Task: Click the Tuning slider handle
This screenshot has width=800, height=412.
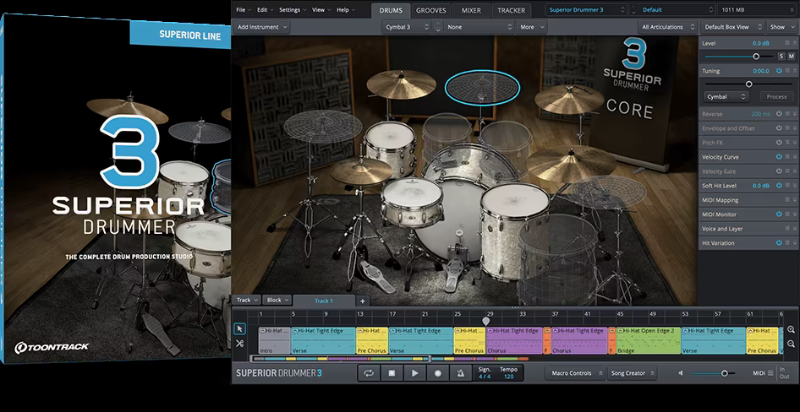Action: (x=749, y=84)
